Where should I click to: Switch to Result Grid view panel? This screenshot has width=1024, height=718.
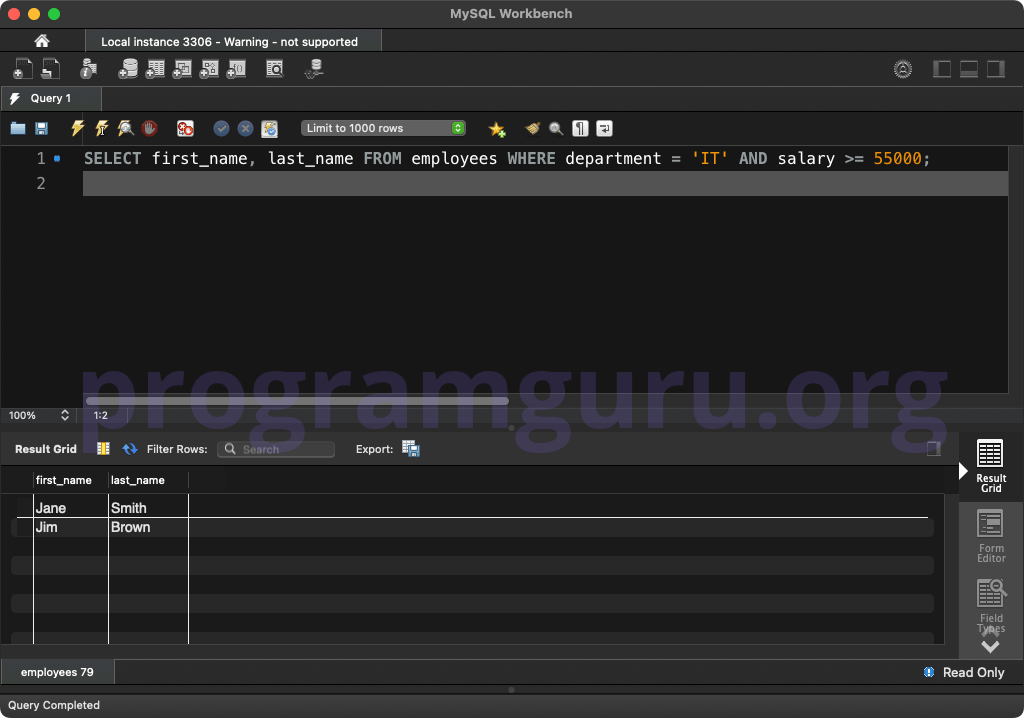[x=991, y=465]
